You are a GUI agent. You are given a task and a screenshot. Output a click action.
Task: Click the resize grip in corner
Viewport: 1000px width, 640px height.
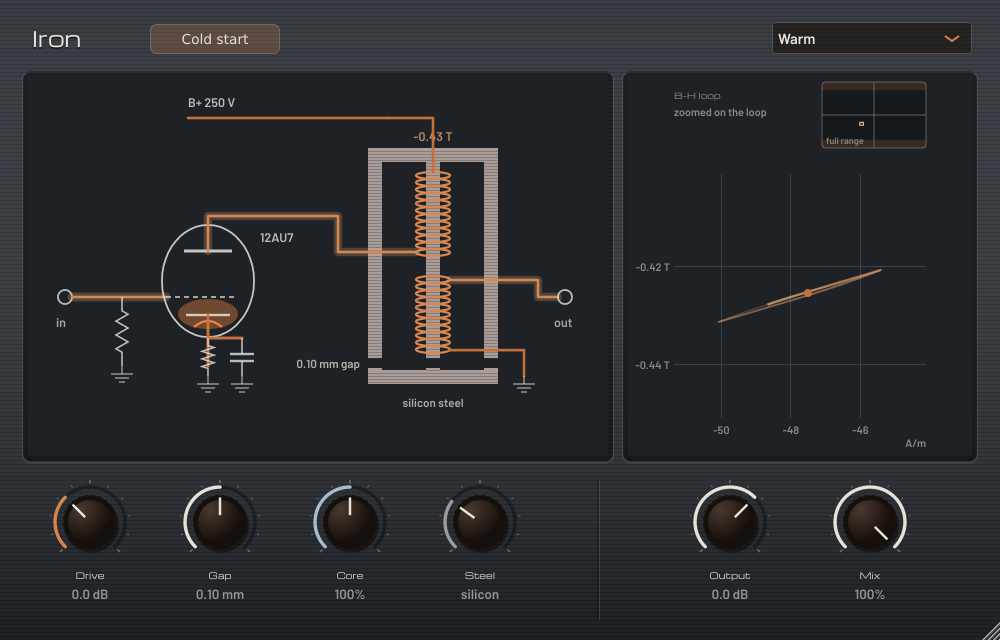990,631
